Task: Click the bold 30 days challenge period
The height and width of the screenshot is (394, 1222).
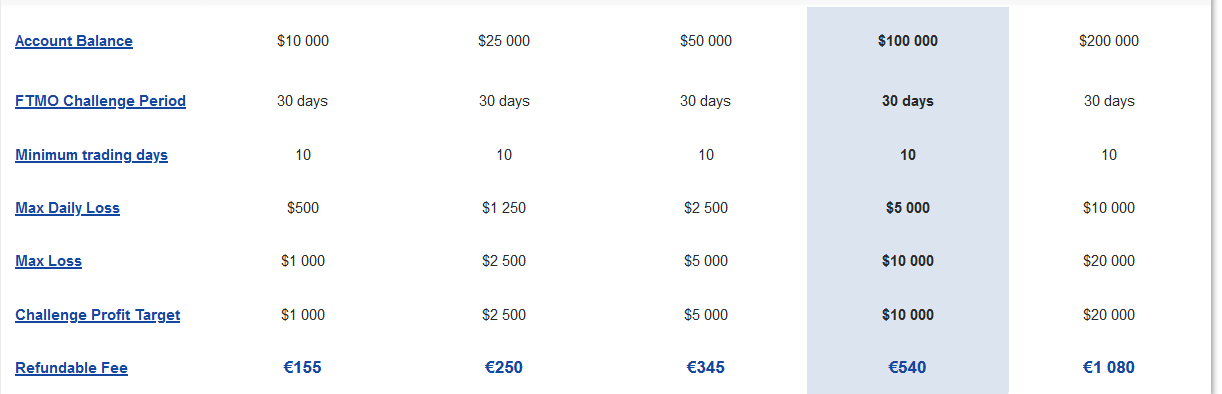Action: [908, 101]
